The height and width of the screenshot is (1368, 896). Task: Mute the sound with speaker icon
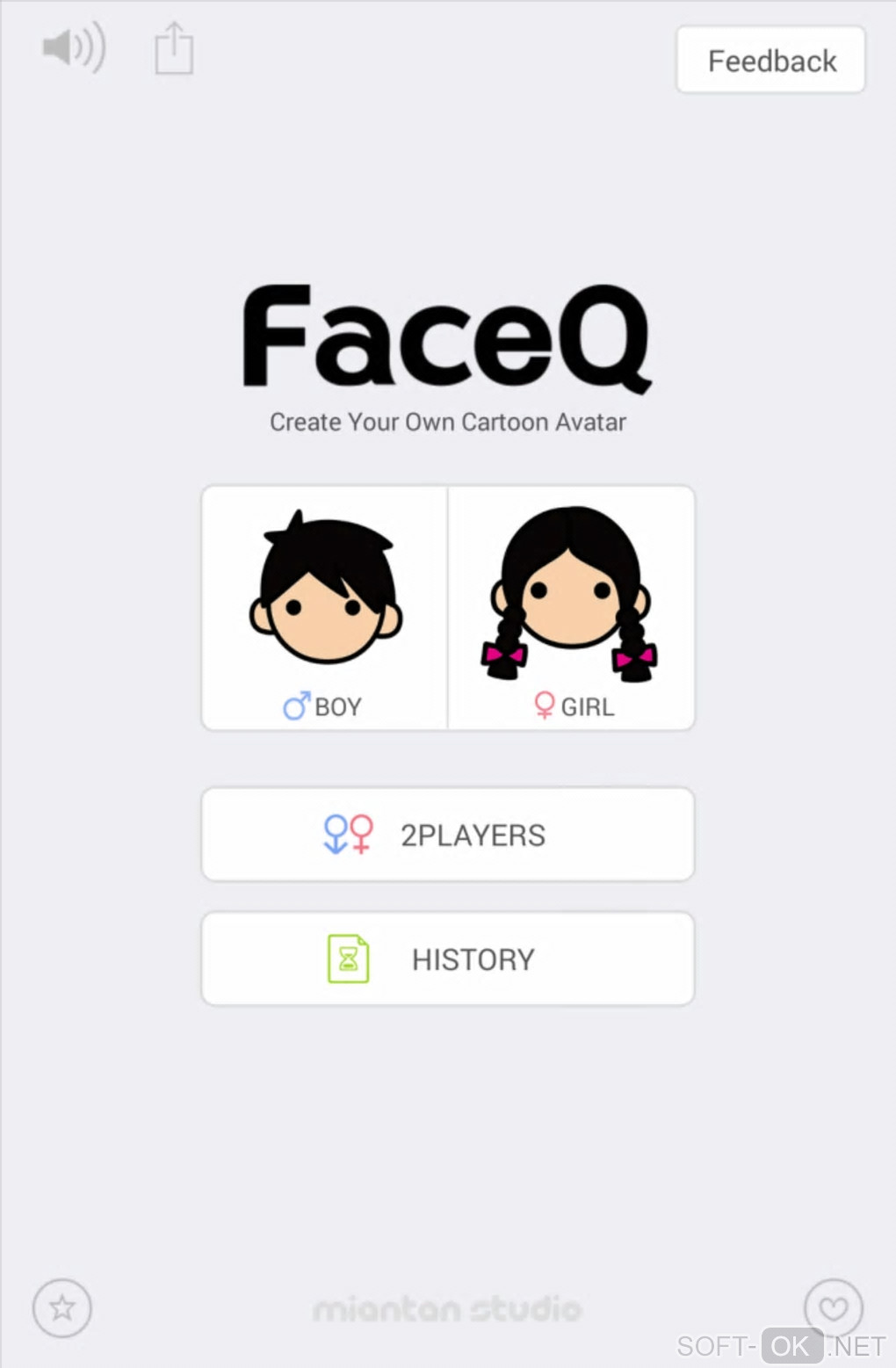[x=74, y=47]
